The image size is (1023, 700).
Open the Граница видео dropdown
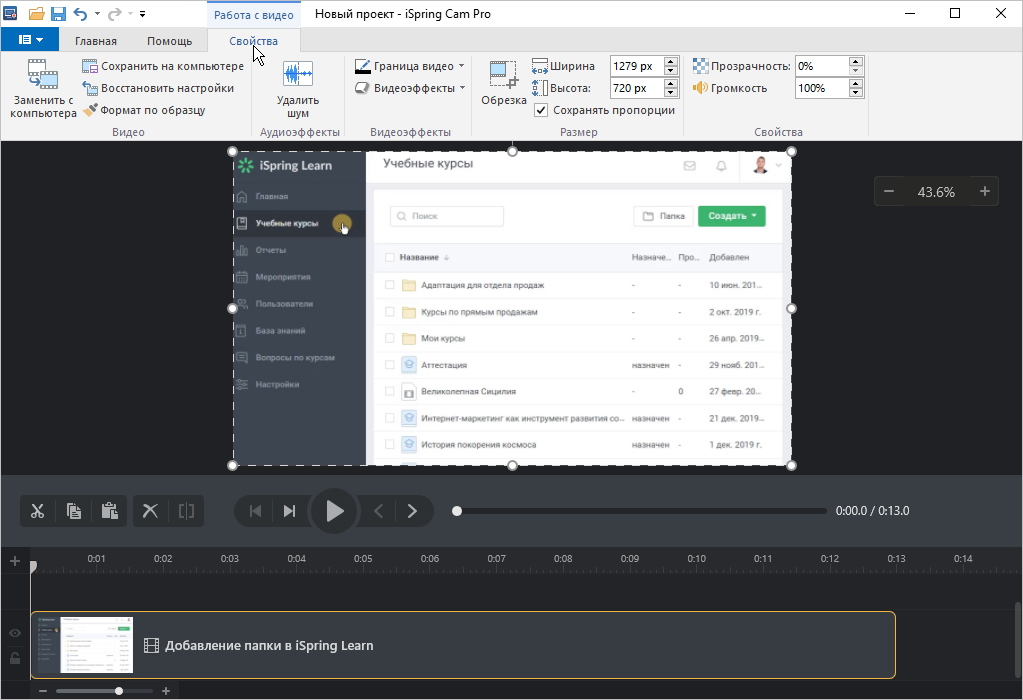pyautogui.click(x=410, y=66)
